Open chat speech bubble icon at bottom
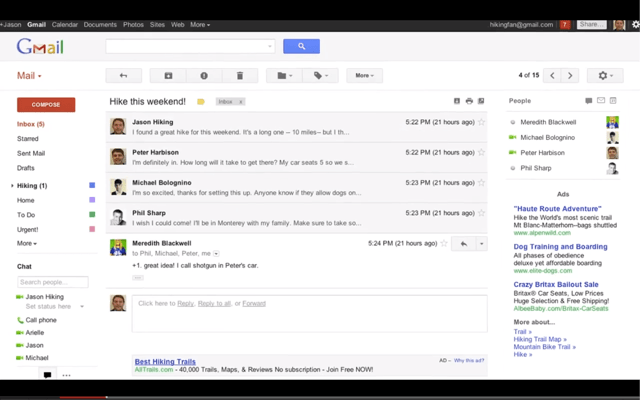 click(x=47, y=375)
